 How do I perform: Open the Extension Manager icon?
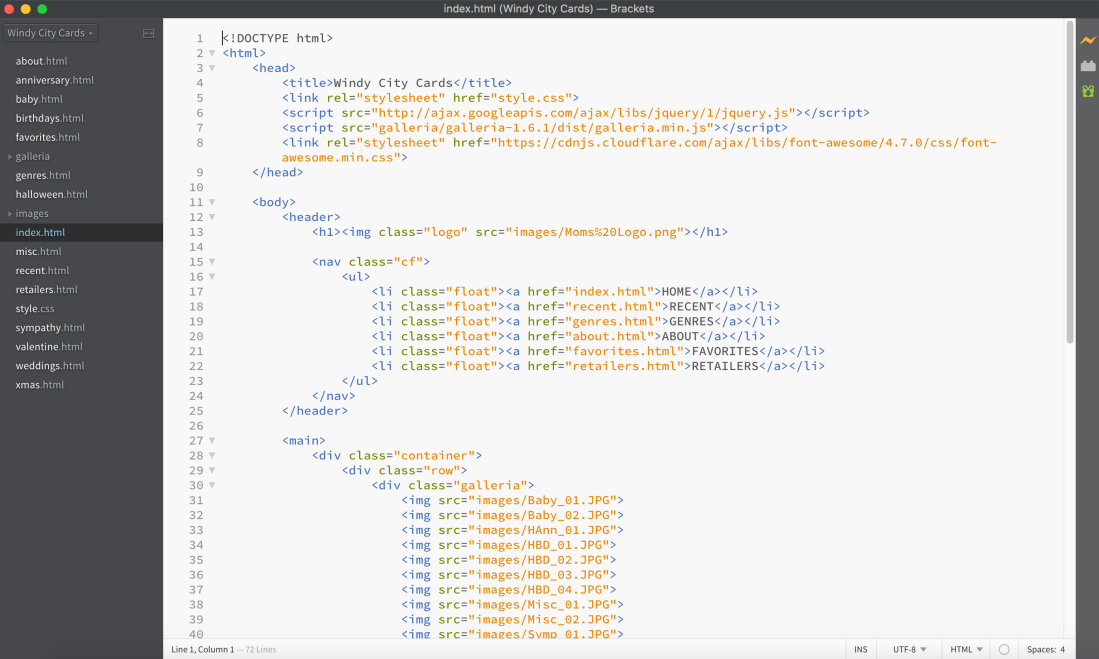(x=1087, y=66)
